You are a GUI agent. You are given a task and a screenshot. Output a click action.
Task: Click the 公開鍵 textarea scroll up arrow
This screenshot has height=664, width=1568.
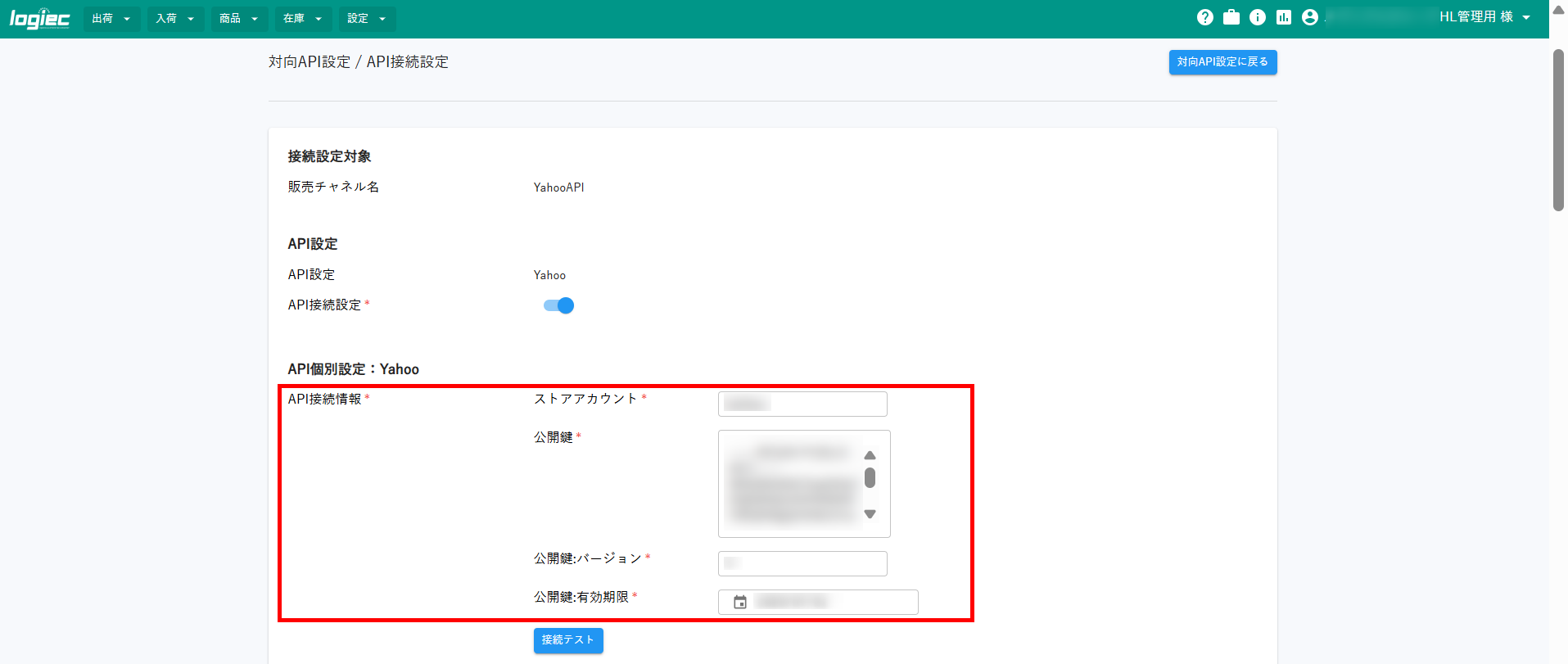click(870, 455)
